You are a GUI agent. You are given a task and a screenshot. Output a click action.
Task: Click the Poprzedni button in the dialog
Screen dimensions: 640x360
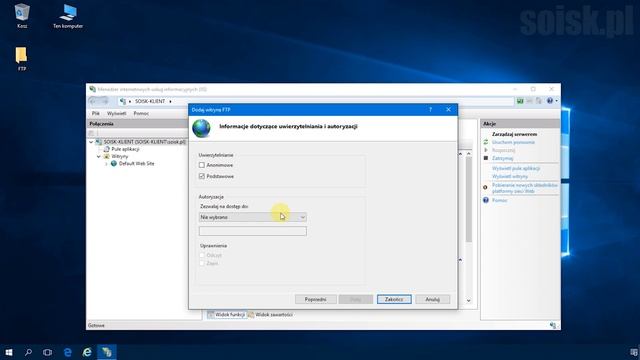pyautogui.click(x=316, y=299)
